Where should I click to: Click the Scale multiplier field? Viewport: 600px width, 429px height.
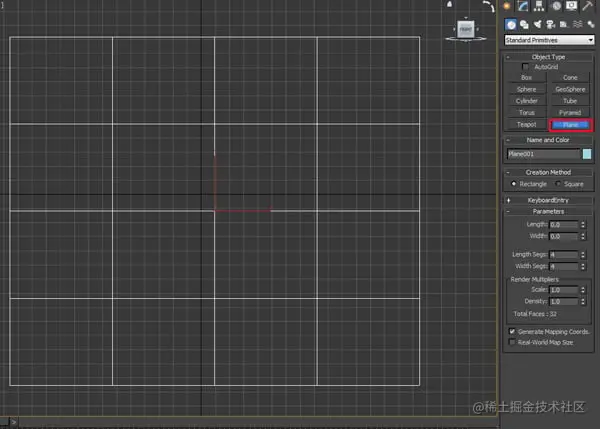click(x=564, y=290)
